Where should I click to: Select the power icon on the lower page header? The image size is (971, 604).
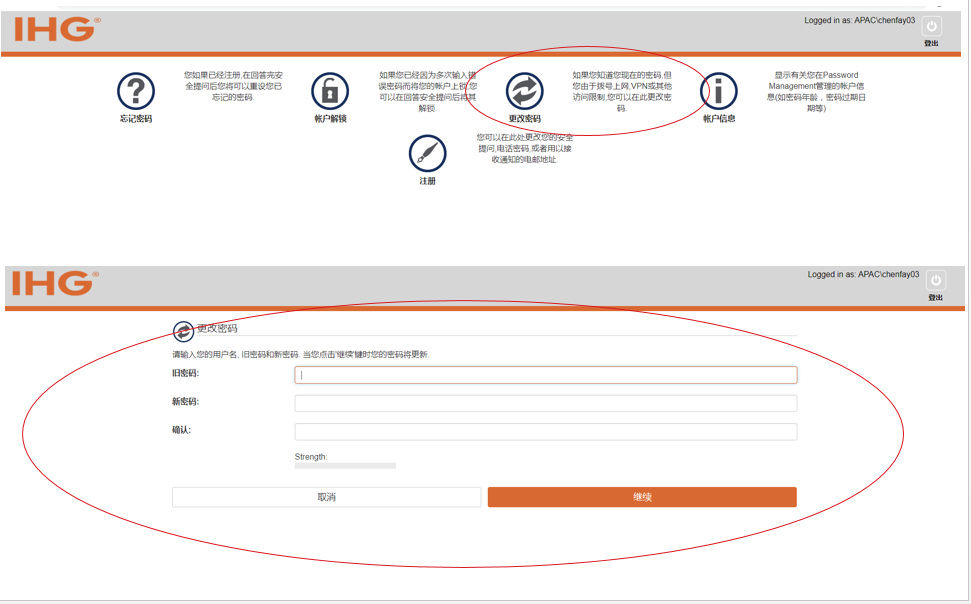[934, 281]
